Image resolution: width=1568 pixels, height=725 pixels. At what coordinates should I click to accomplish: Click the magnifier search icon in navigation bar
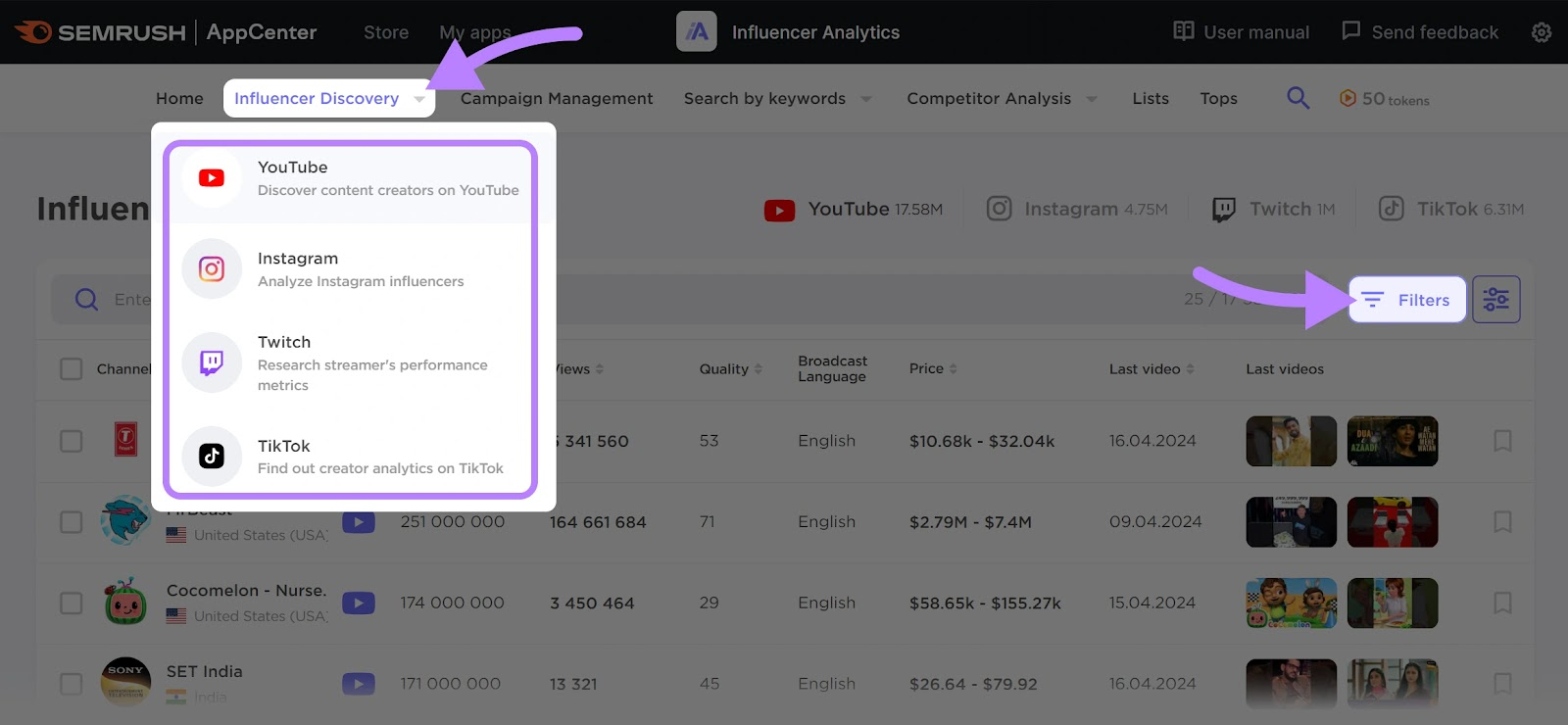(1298, 98)
